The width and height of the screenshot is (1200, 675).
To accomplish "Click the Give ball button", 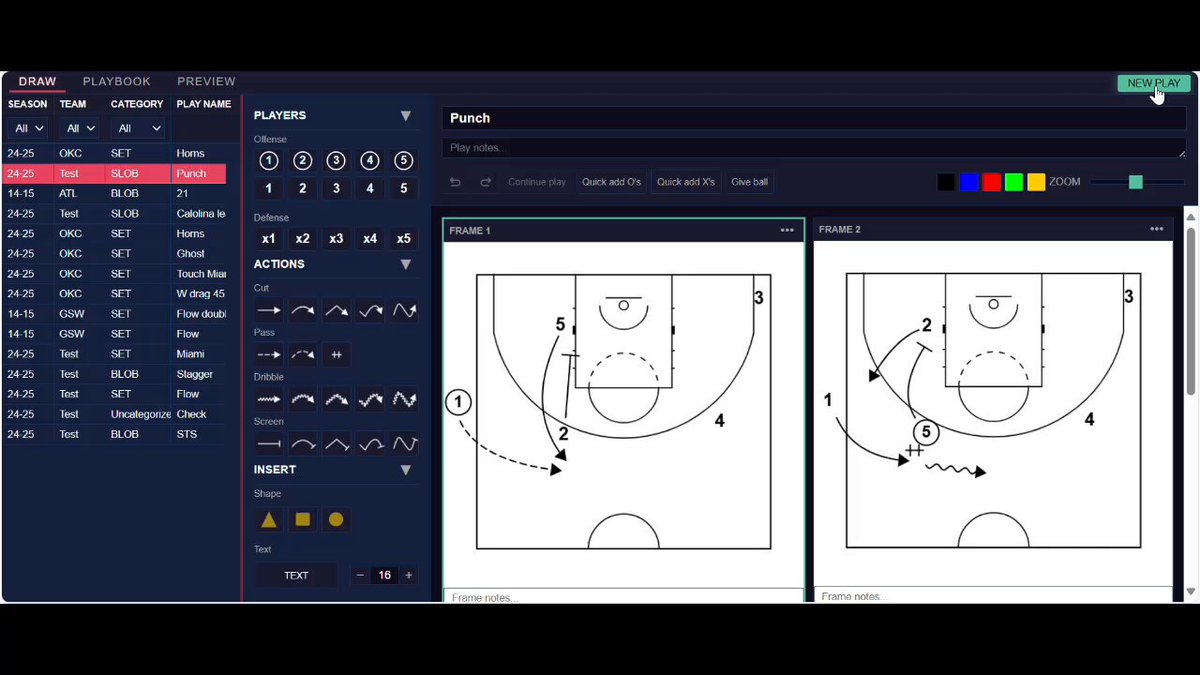I will coord(750,182).
